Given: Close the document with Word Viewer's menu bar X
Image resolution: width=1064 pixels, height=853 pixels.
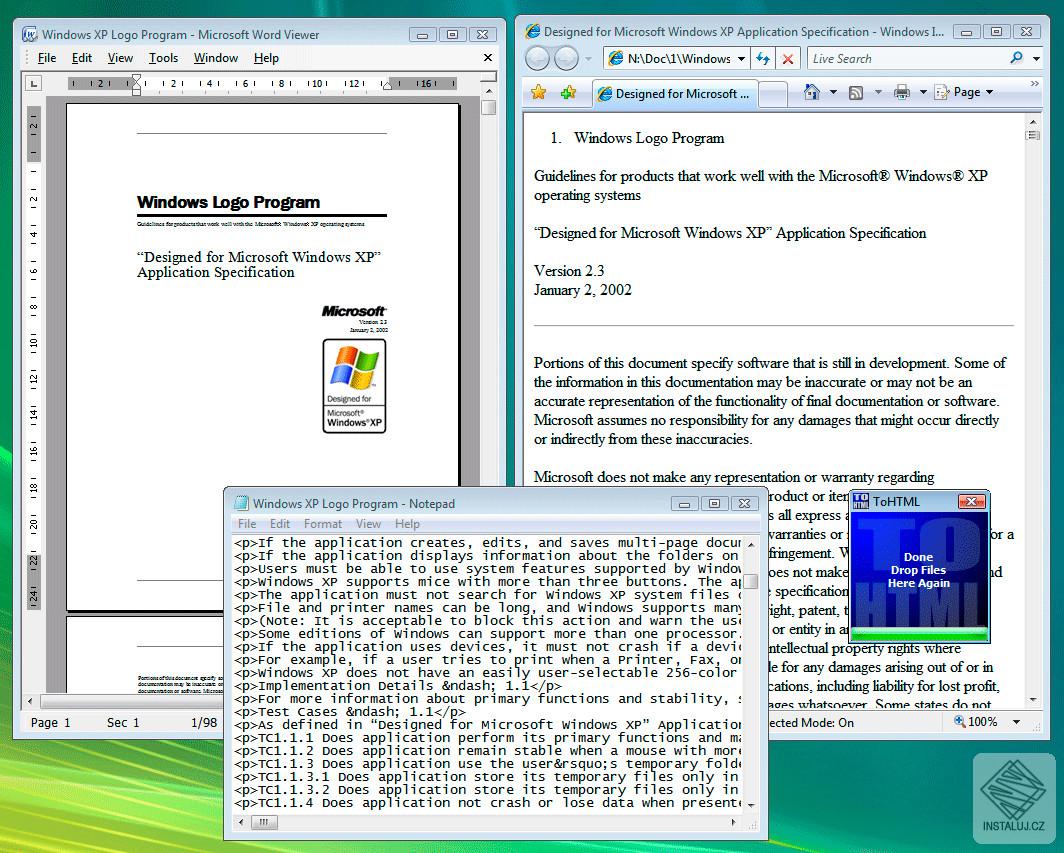Looking at the screenshot, I should click(x=487, y=58).
